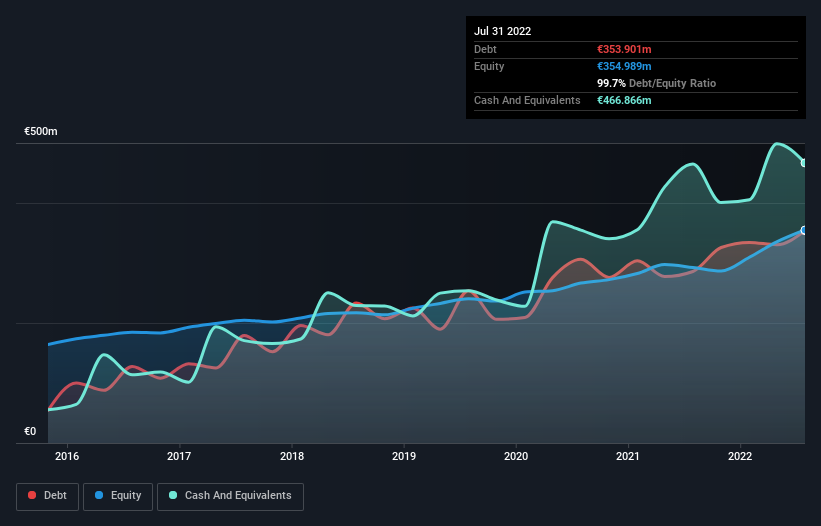Click the Jul 31 2022 tooltip date
This screenshot has width=821, height=526.
tap(503, 31)
